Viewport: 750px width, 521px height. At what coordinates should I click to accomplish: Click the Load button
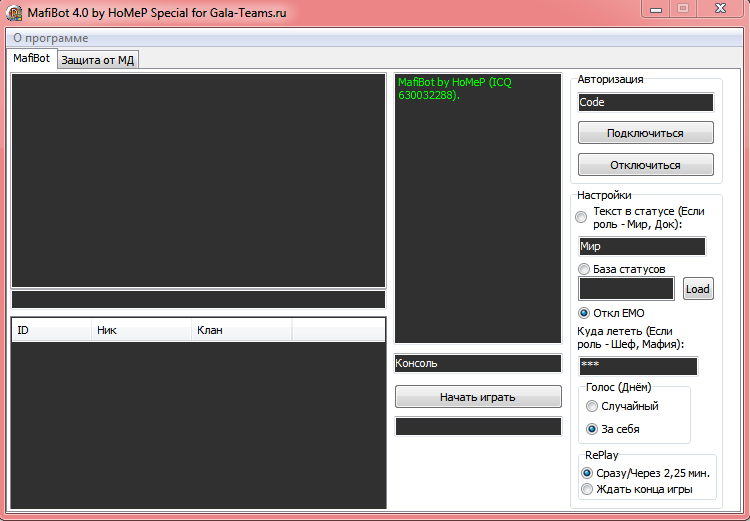click(698, 289)
